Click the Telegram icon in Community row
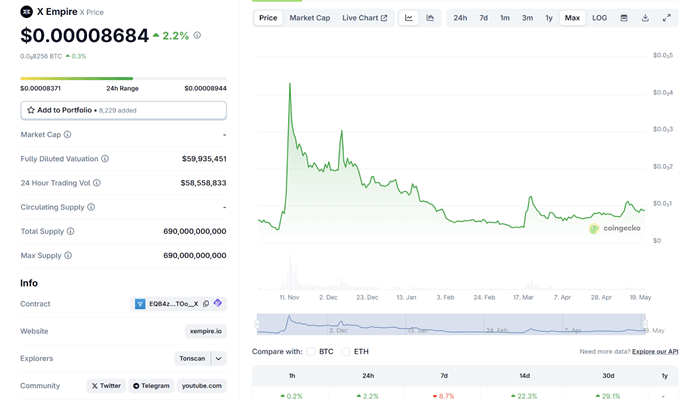Viewport: 700px width, 400px height. 136,386
